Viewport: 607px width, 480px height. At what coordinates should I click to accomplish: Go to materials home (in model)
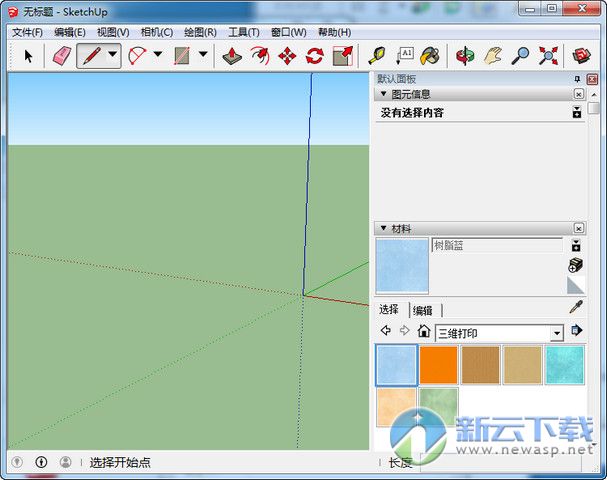click(424, 331)
